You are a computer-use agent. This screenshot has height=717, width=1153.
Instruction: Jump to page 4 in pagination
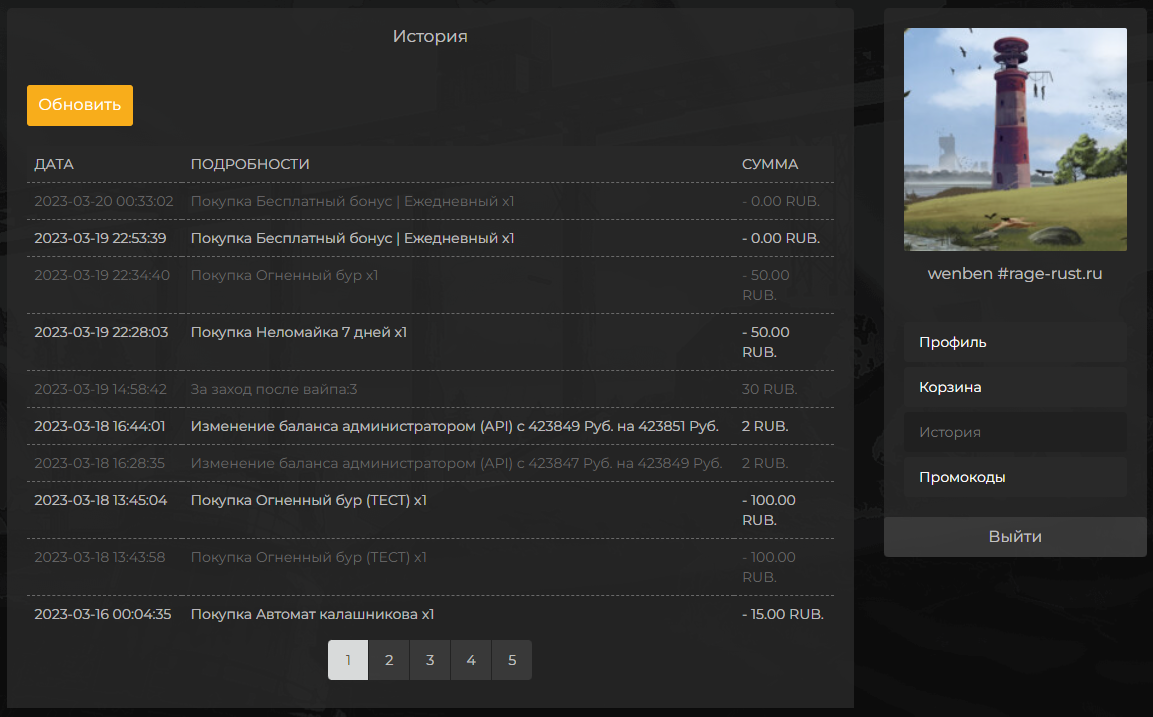coord(471,660)
